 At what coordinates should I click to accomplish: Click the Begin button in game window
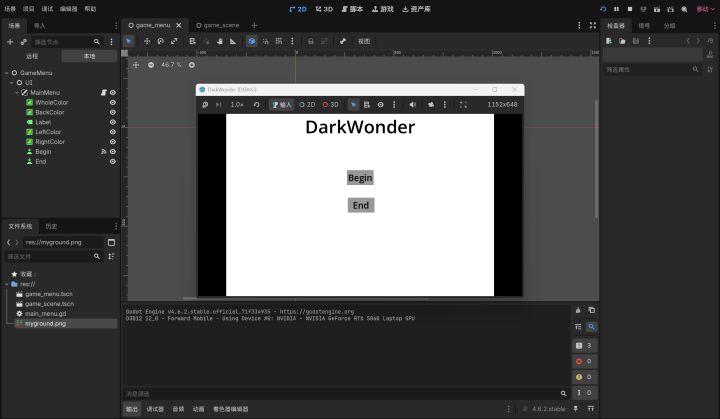pos(360,178)
